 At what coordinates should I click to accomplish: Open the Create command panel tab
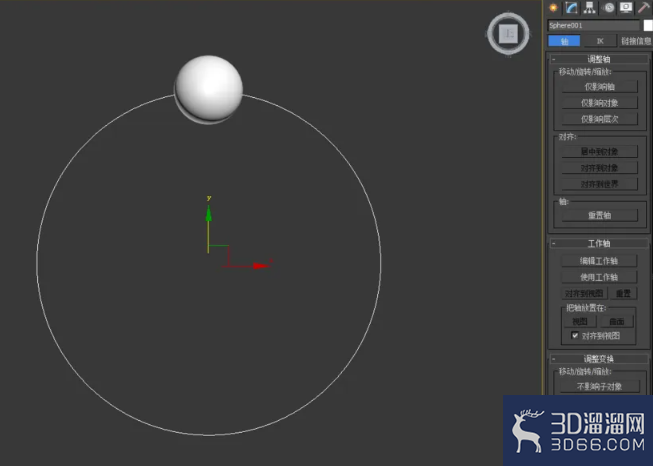coord(553,7)
